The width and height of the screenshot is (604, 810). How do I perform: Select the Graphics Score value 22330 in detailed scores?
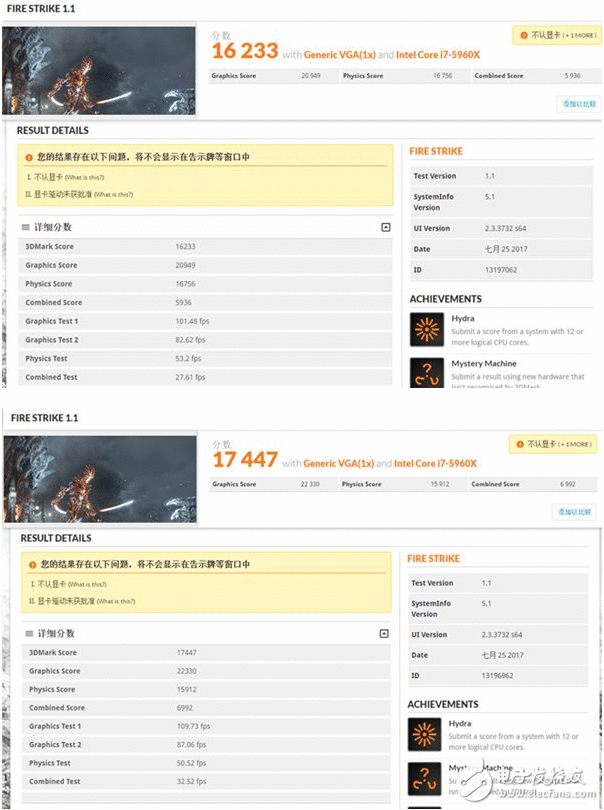[187, 671]
